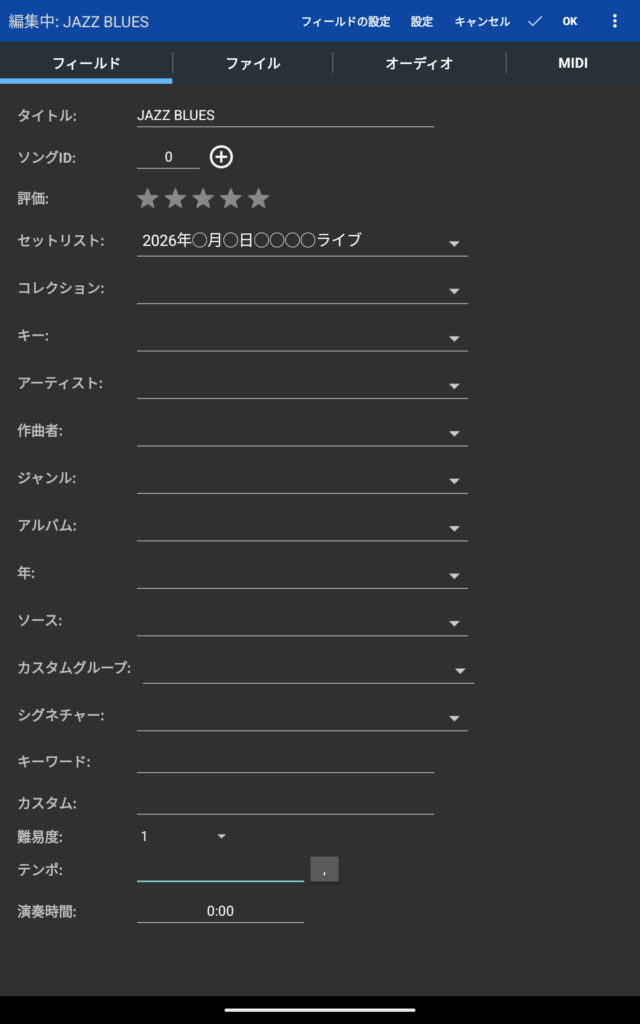Click the キーワード input field
The width and height of the screenshot is (640, 1024).
(x=285, y=761)
